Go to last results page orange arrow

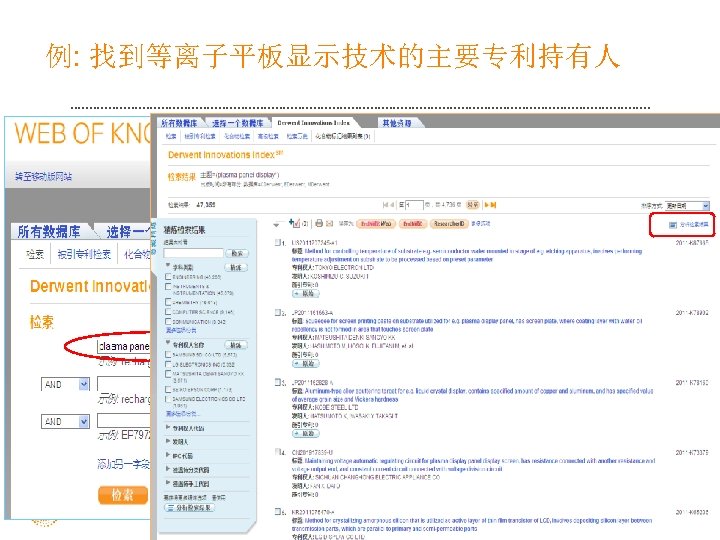pos(493,205)
